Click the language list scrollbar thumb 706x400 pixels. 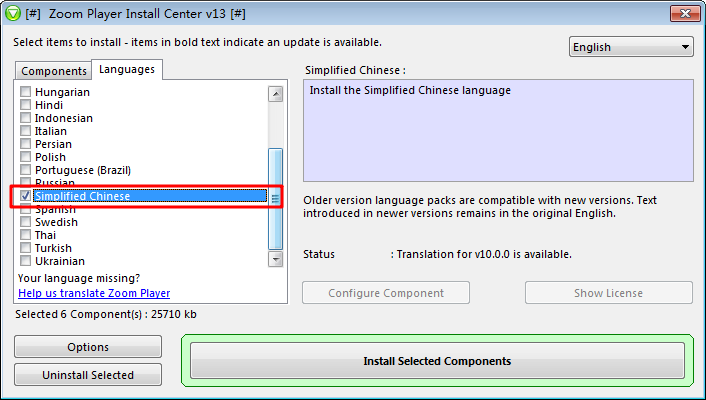275,199
